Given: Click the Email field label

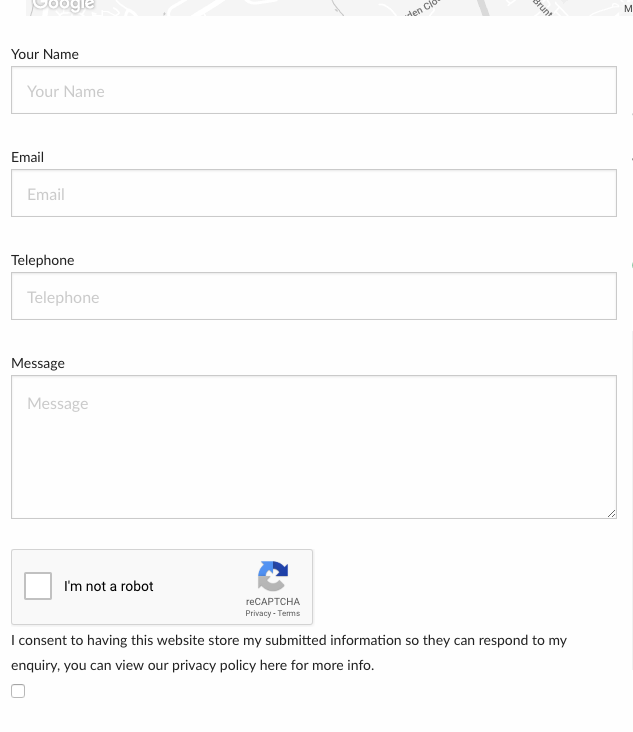Looking at the screenshot, I should click(x=28, y=157).
